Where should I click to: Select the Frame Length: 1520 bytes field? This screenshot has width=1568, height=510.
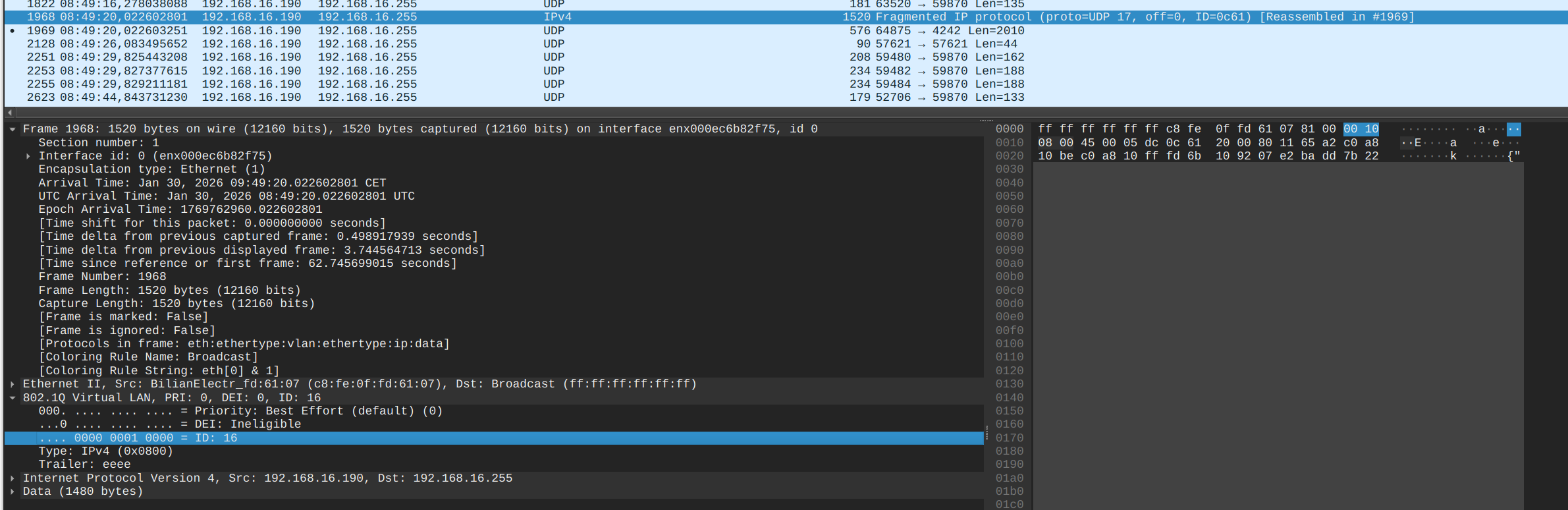click(x=169, y=291)
